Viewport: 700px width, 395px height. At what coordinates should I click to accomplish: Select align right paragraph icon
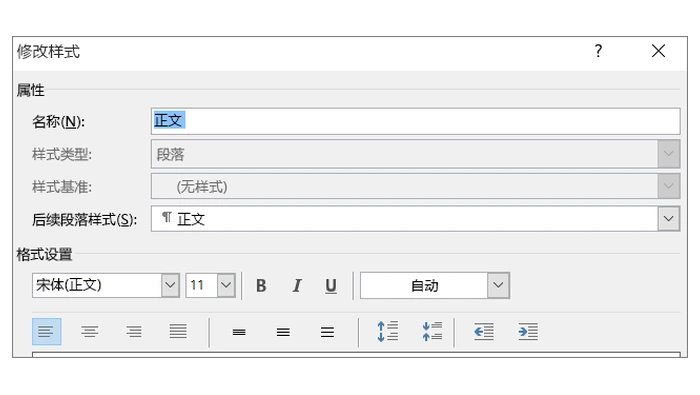(x=134, y=332)
